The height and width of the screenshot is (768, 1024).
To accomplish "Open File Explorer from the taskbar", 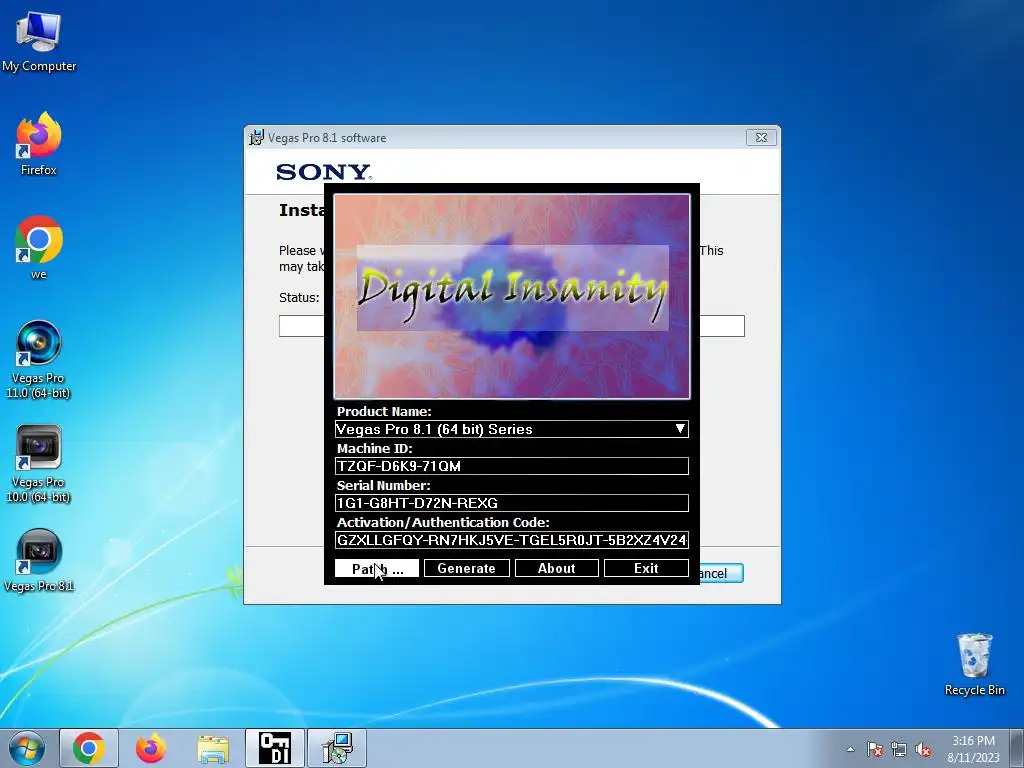I will [213, 748].
